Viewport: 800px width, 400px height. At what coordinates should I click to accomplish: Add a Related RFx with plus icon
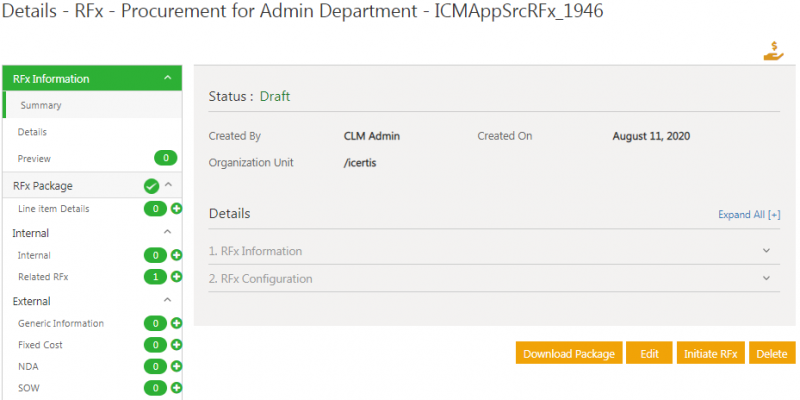[176, 277]
